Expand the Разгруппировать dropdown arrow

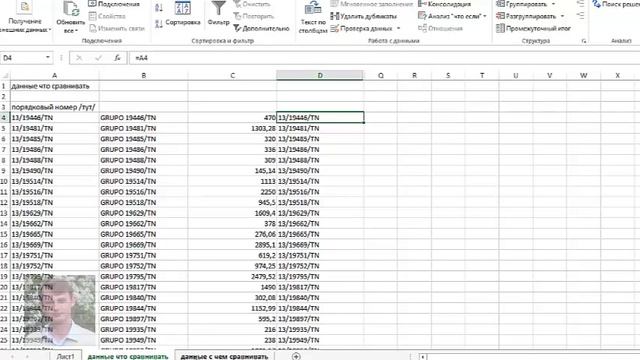coord(562,16)
